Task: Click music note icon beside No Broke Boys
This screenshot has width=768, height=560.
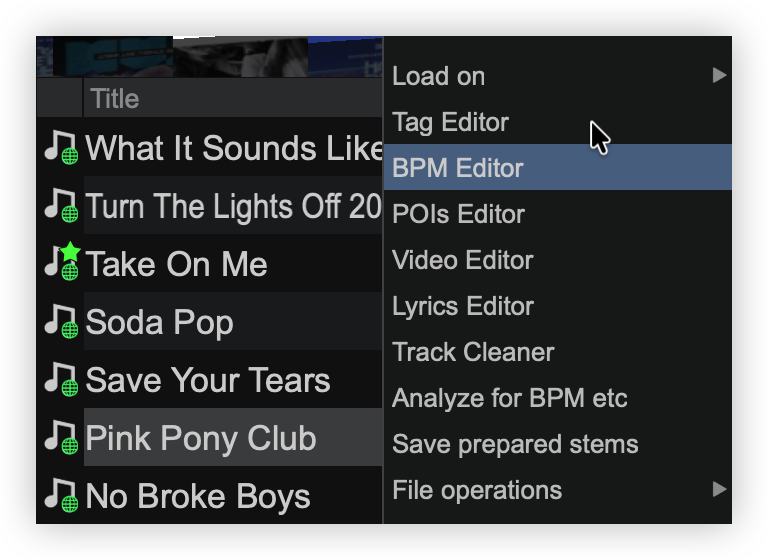Action: 61,496
